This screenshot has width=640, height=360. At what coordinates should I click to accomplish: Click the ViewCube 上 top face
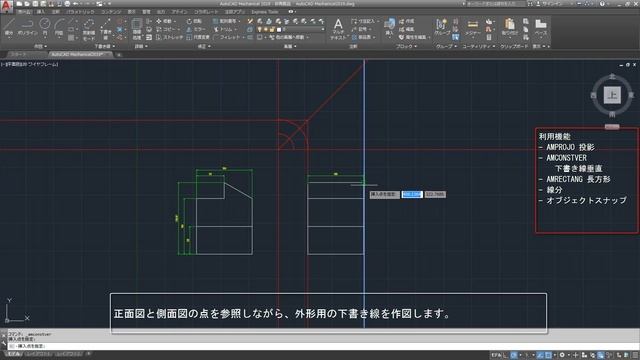coord(612,95)
